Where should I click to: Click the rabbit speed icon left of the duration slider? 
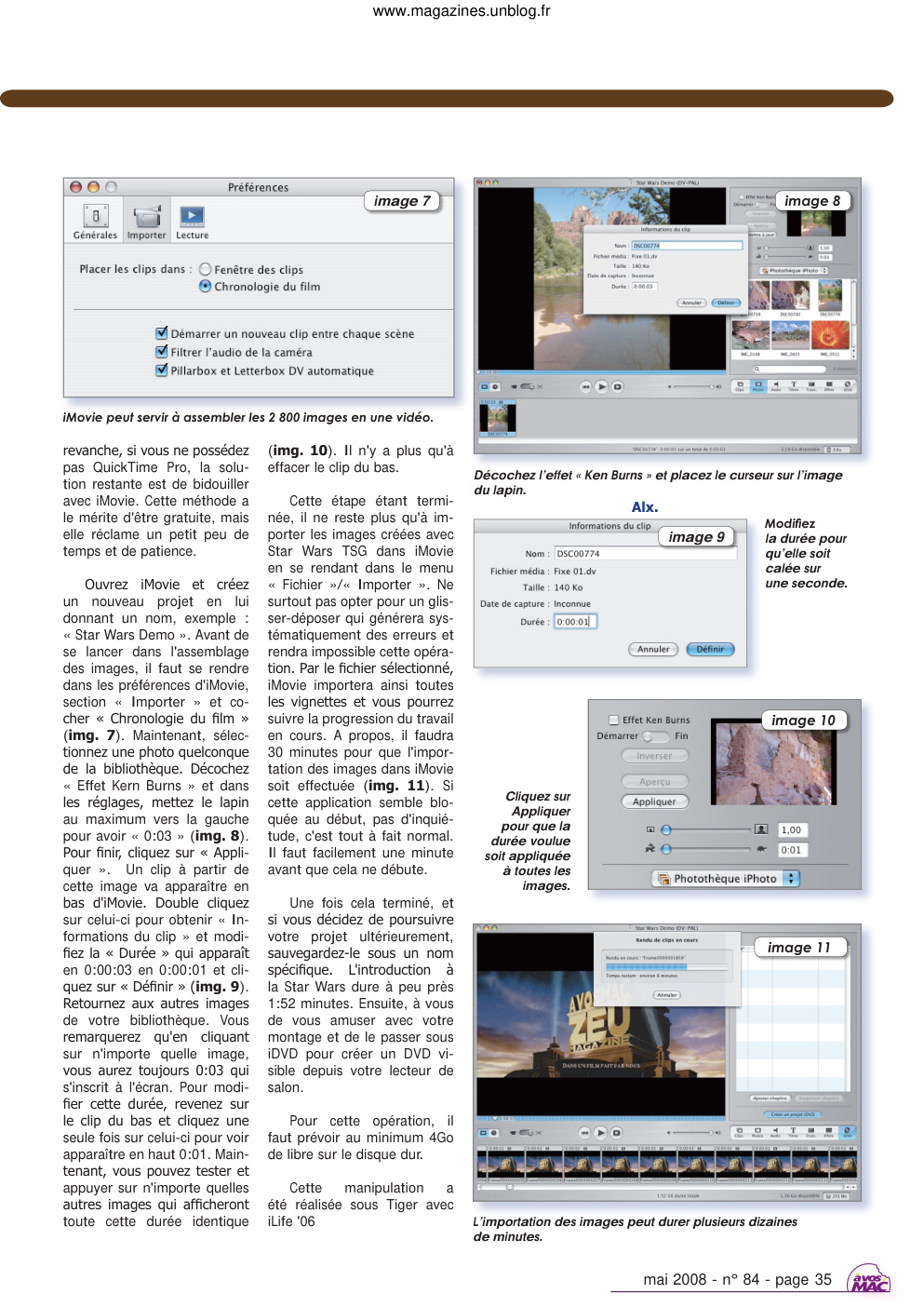(650, 848)
